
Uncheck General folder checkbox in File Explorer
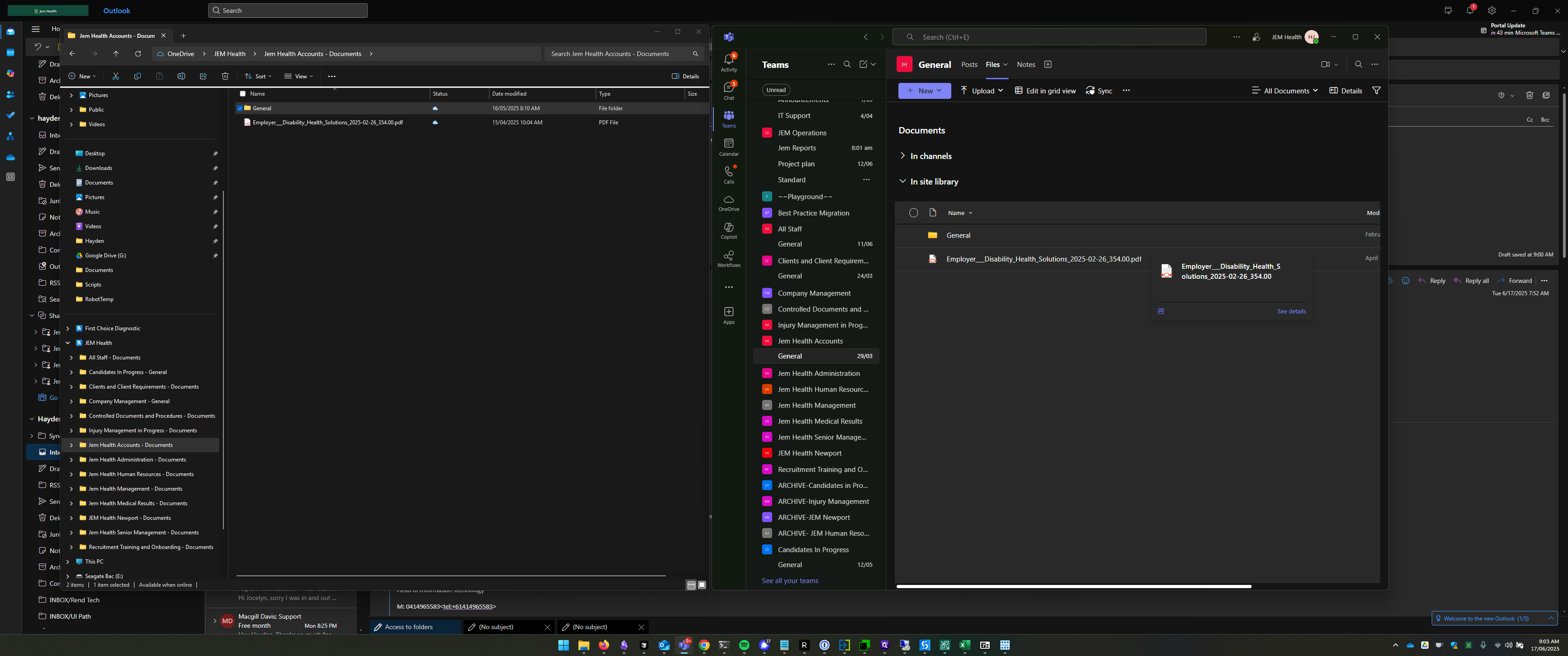point(240,108)
